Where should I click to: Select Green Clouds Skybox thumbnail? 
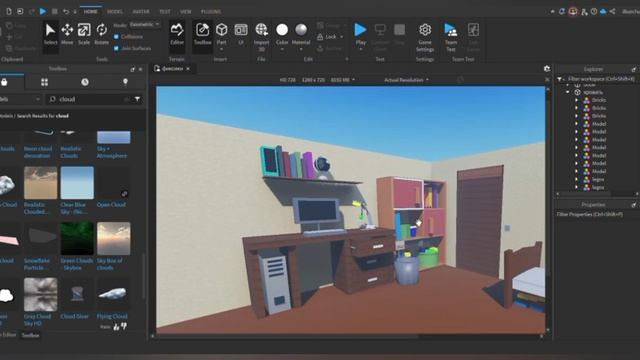[77, 238]
